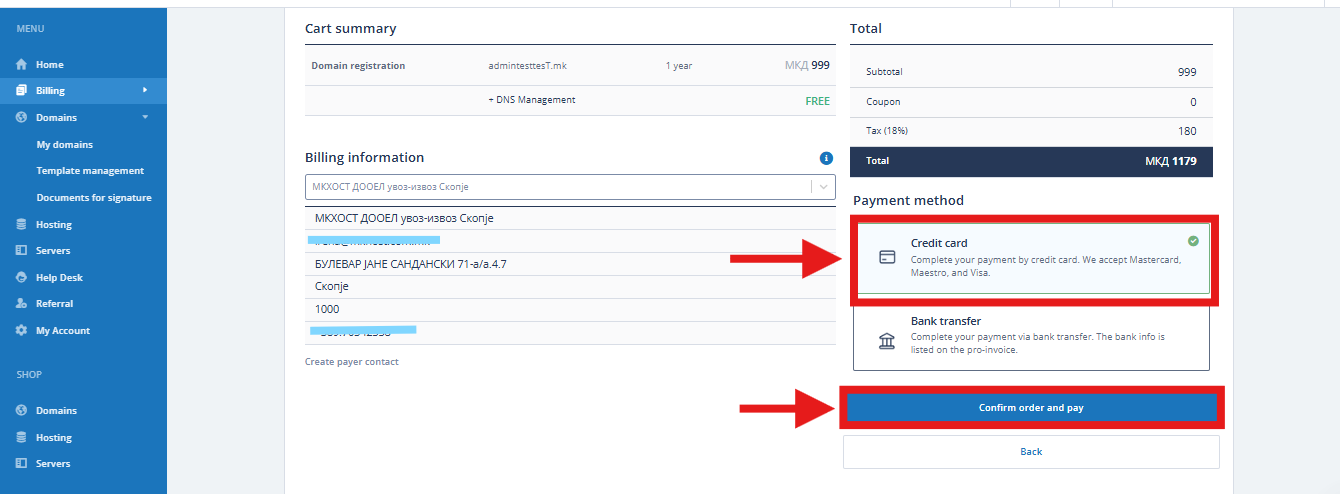Select the Bank transfer payment method
Image resolution: width=1340 pixels, height=494 pixels.
[x=1031, y=337]
